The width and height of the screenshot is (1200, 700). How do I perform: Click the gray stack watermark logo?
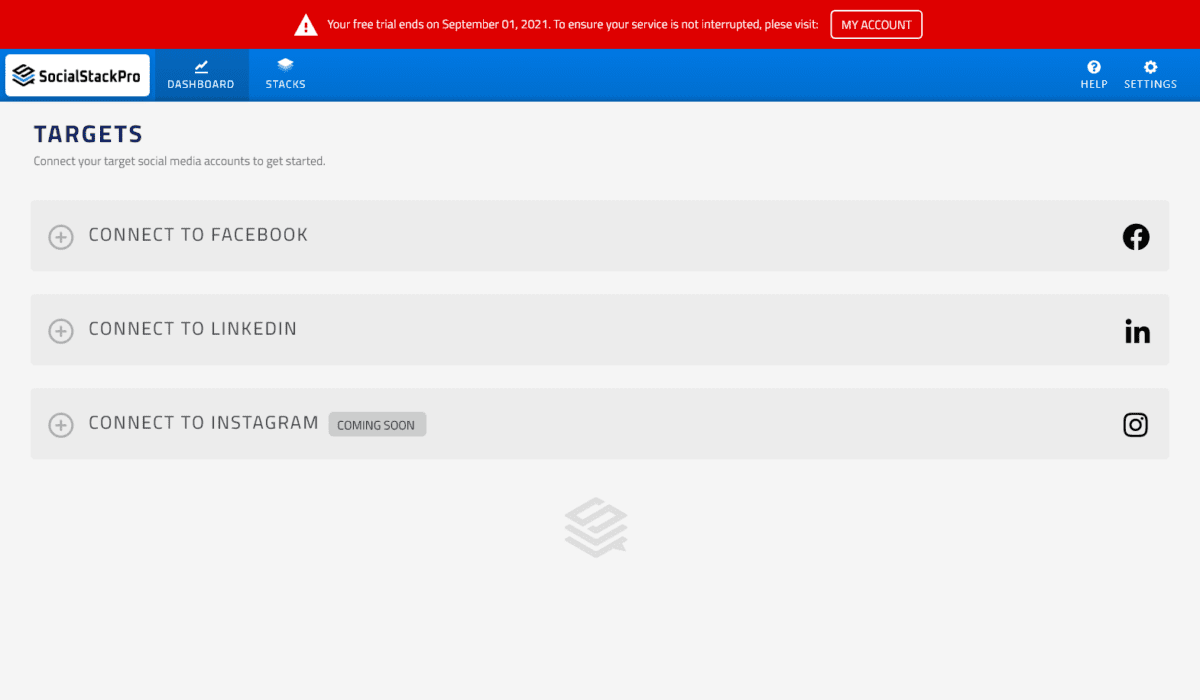point(596,527)
